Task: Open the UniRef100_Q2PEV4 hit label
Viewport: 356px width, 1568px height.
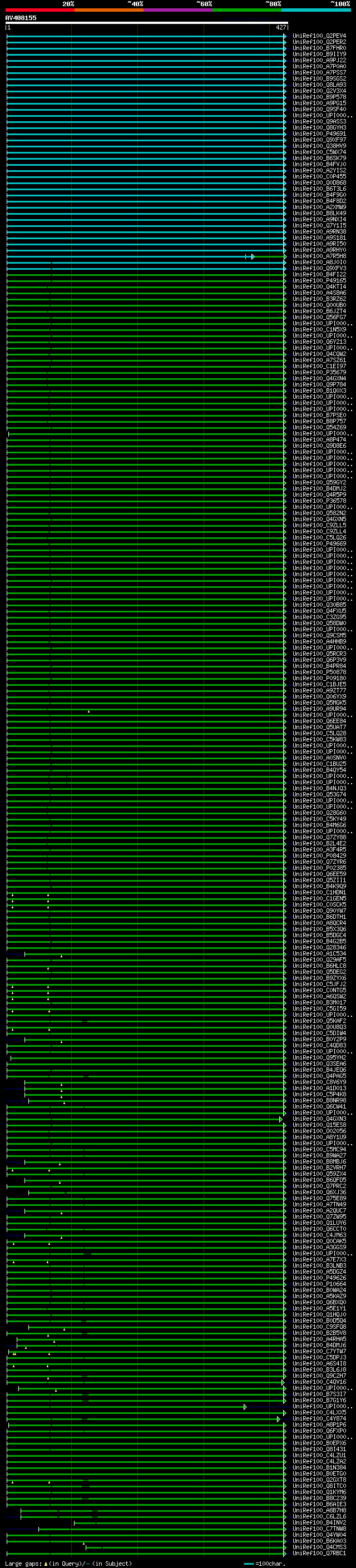Action: pyautogui.click(x=319, y=36)
